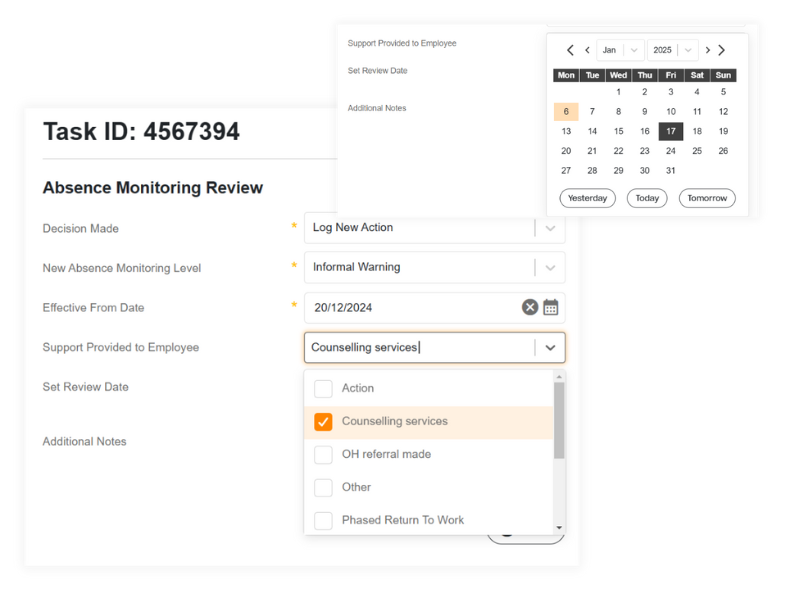Choose date 12 in the calendar
The height and width of the screenshot is (600, 800).
tap(723, 112)
